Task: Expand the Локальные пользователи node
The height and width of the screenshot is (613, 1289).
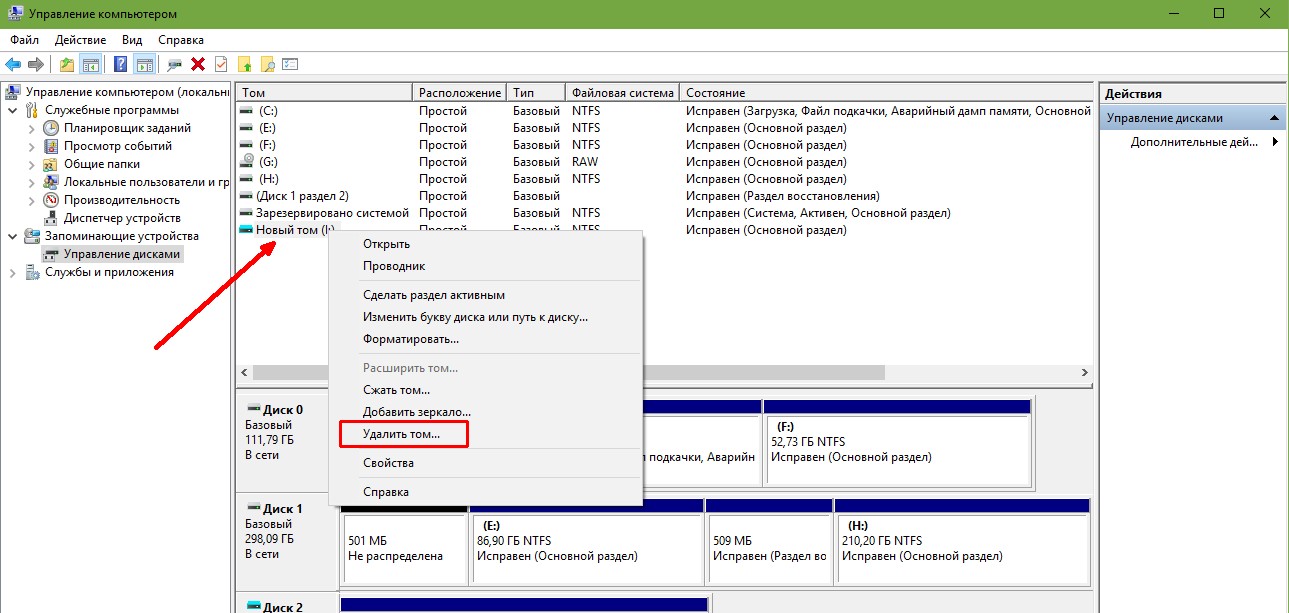Action: pos(31,182)
